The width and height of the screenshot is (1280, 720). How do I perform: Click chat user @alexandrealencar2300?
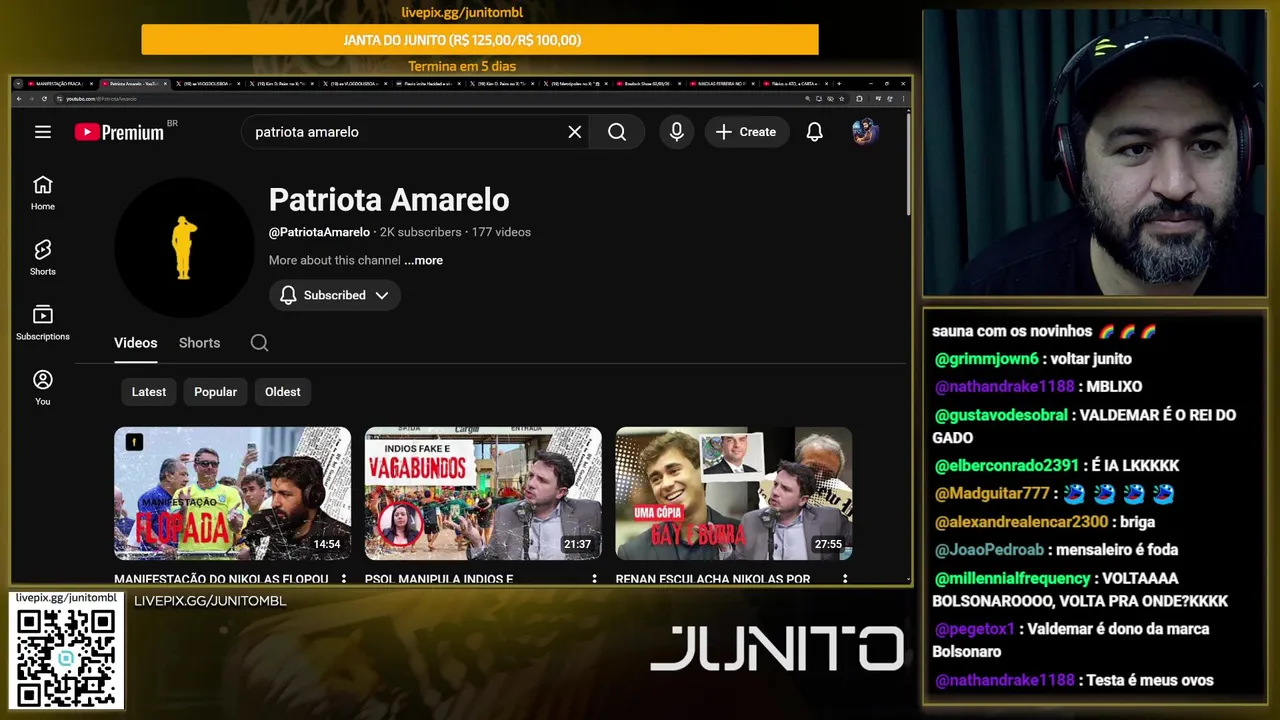[1021, 522]
